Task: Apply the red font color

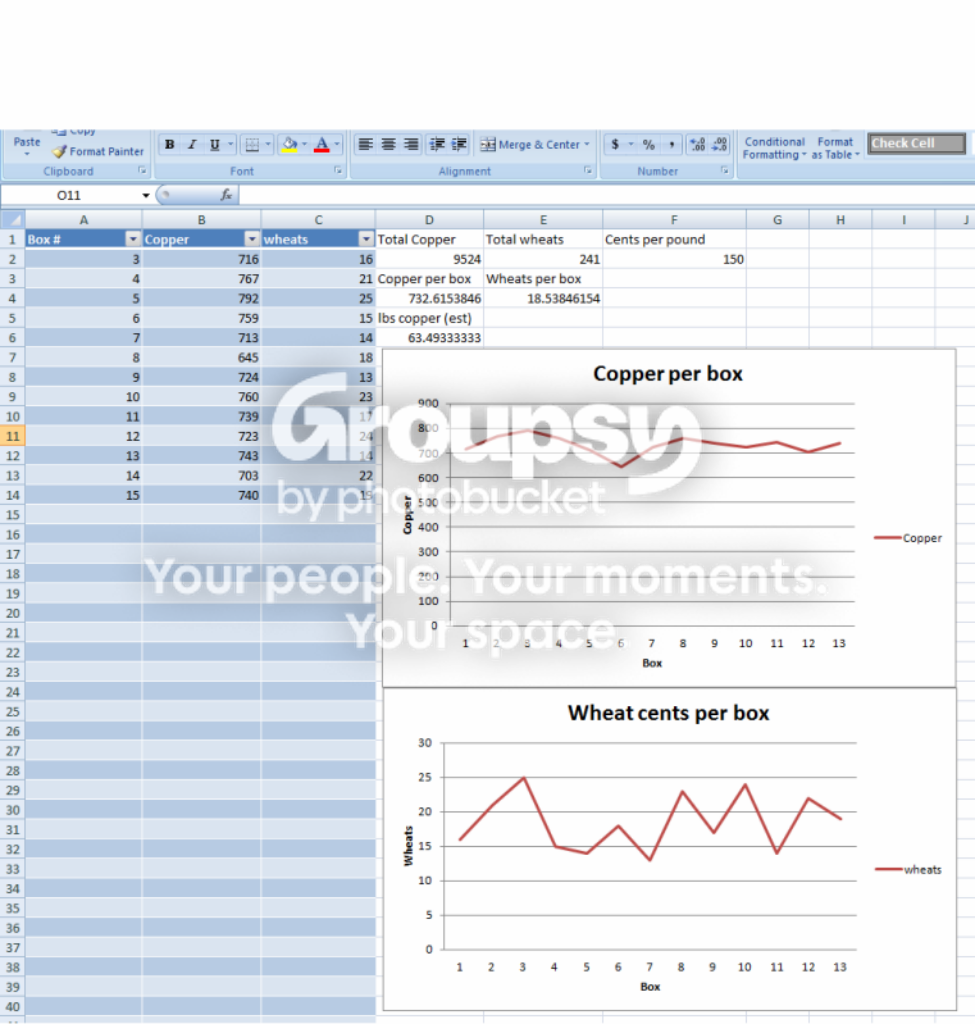Action: [x=322, y=145]
